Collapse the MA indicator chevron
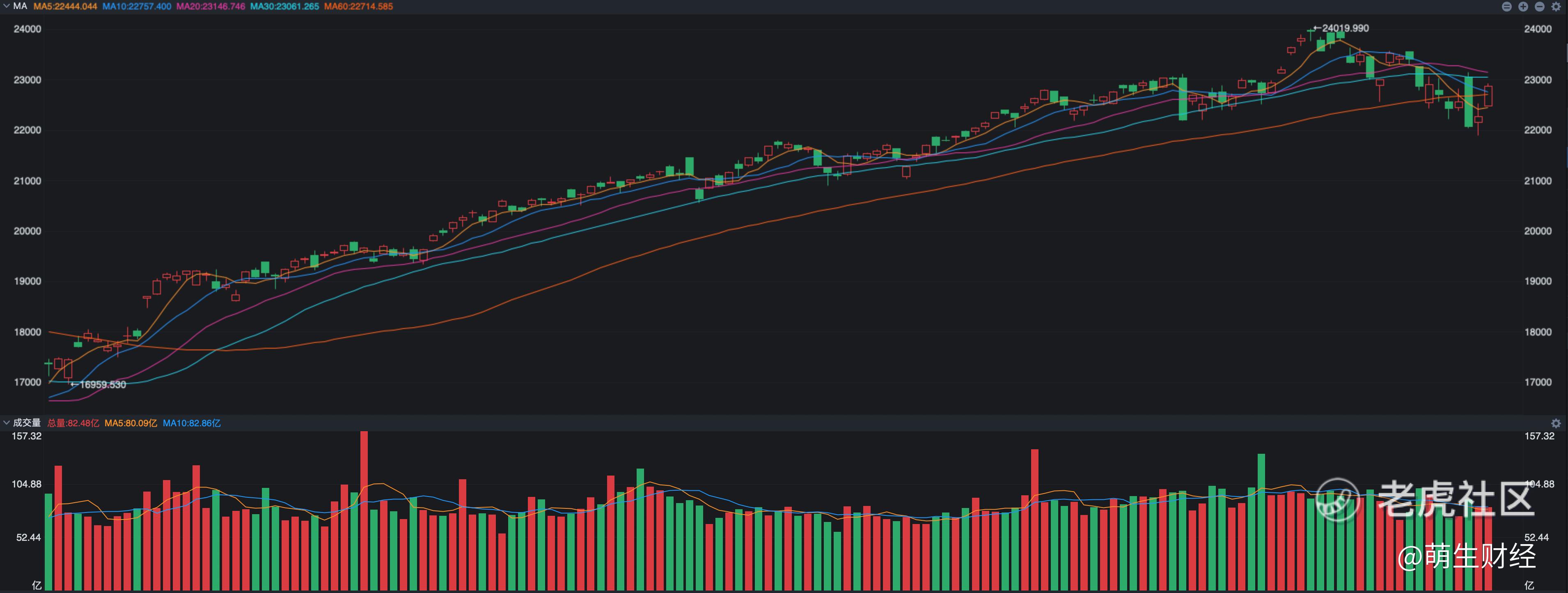The height and width of the screenshot is (593, 1568). click(x=6, y=6)
